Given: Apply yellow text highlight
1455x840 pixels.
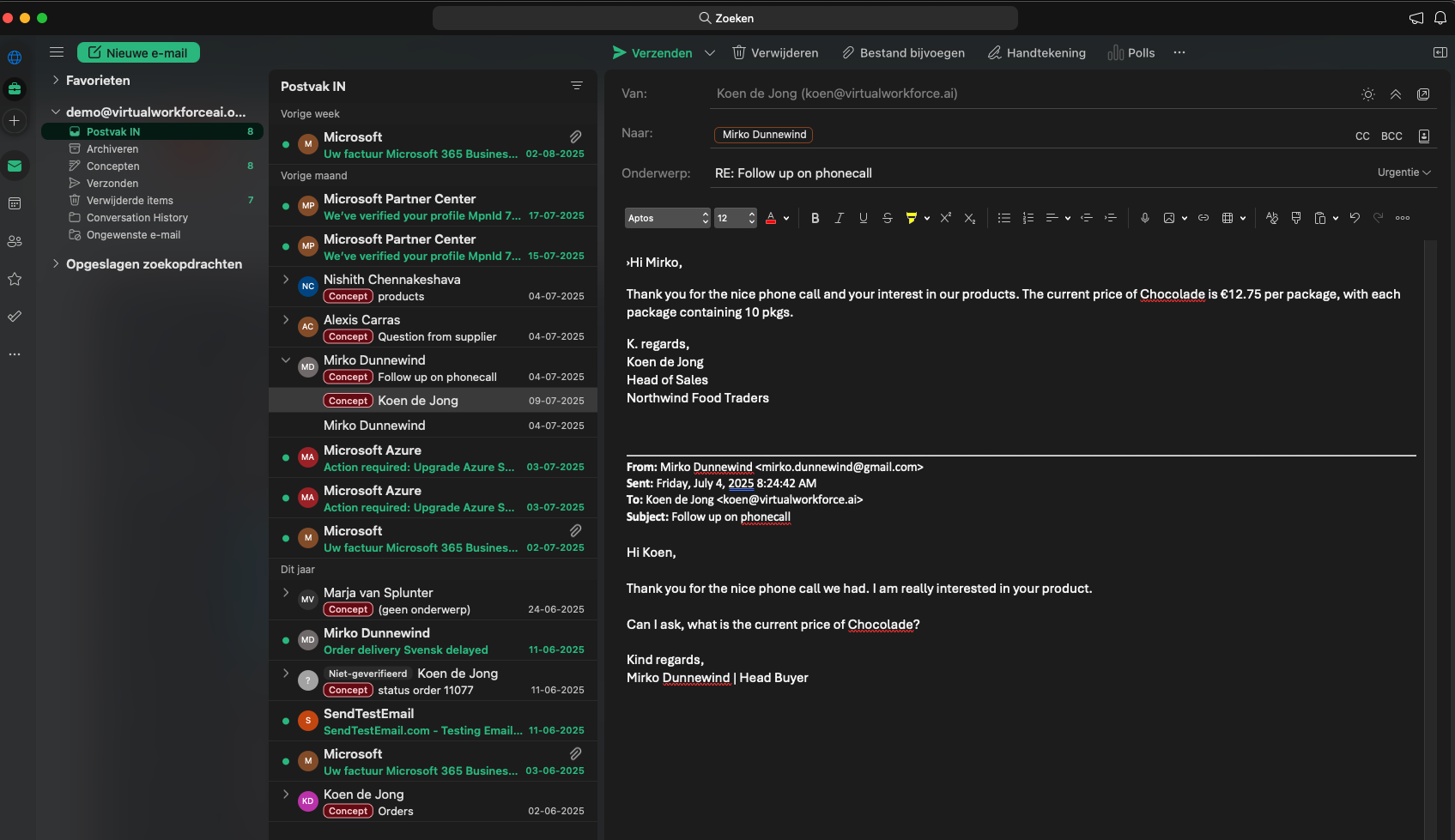Looking at the screenshot, I should (912, 218).
